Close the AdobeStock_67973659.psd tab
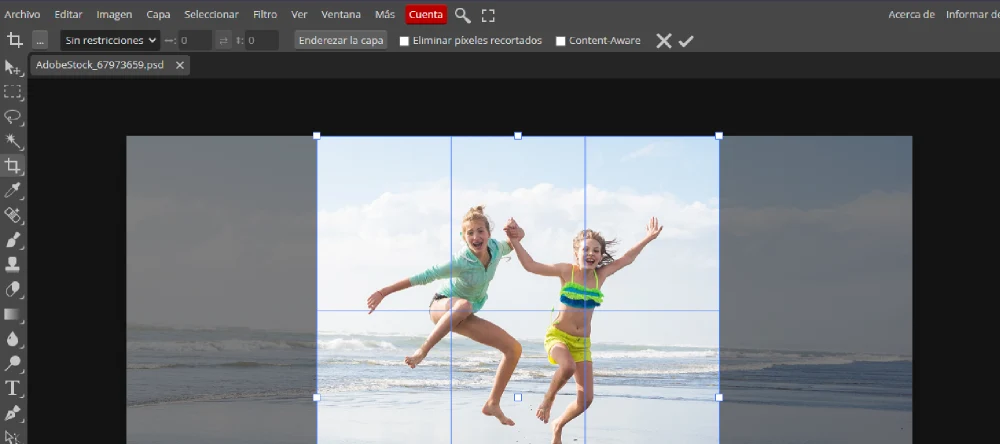Viewport: 1000px width, 444px height. tap(180, 65)
